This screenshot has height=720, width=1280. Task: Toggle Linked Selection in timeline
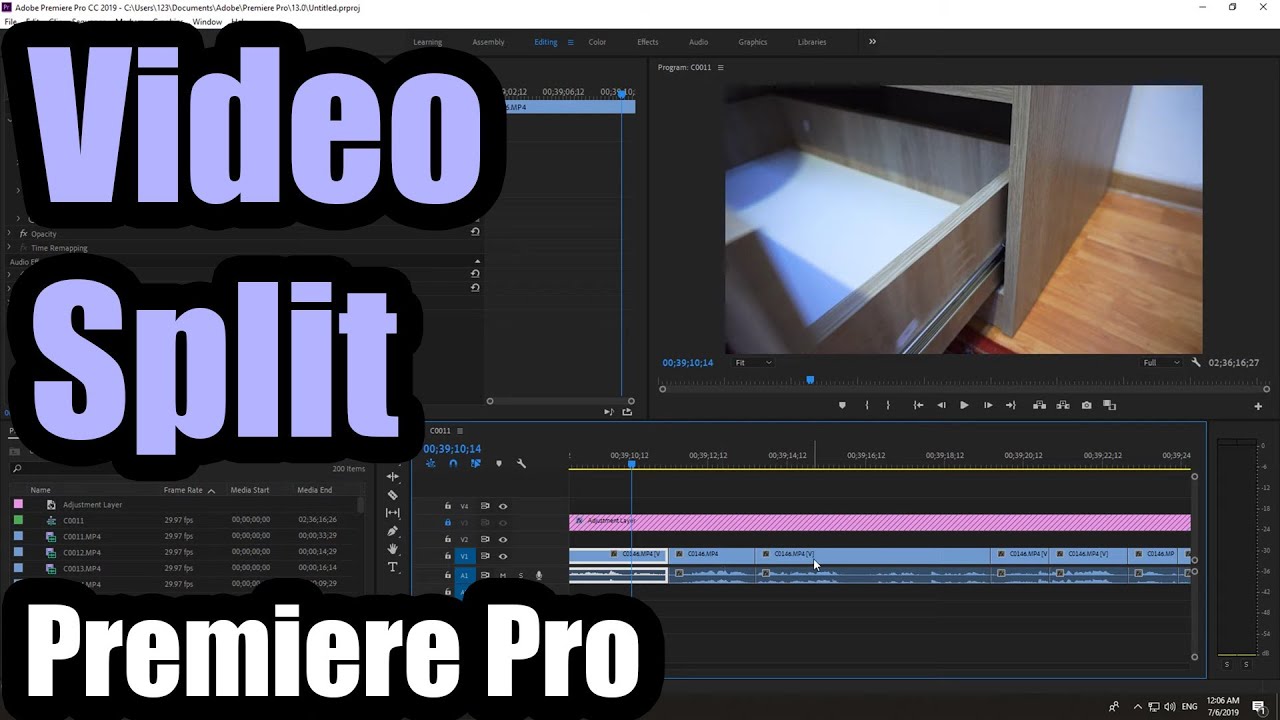tap(476, 463)
